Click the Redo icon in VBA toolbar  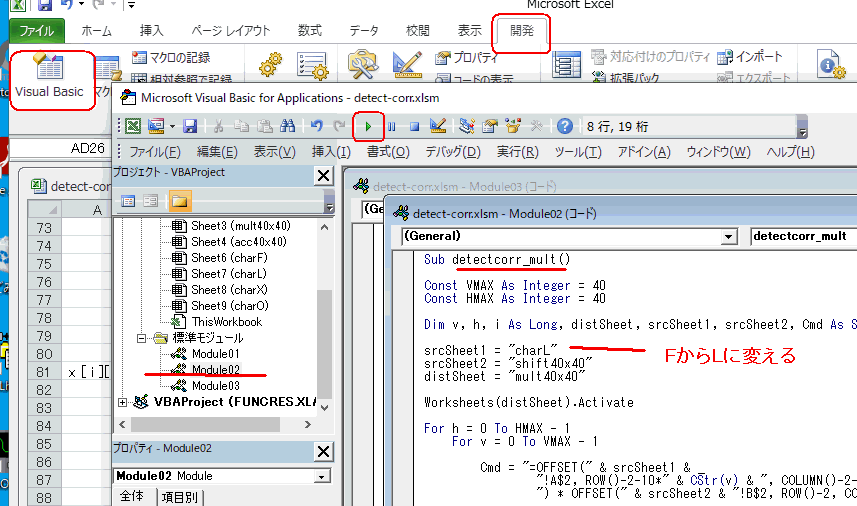(339, 126)
